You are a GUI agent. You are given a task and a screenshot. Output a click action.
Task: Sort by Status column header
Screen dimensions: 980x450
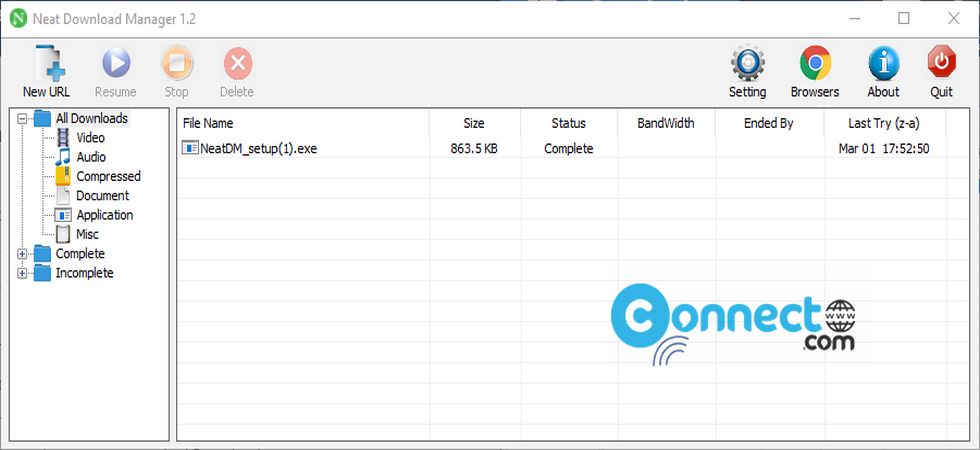[x=568, y=124]
